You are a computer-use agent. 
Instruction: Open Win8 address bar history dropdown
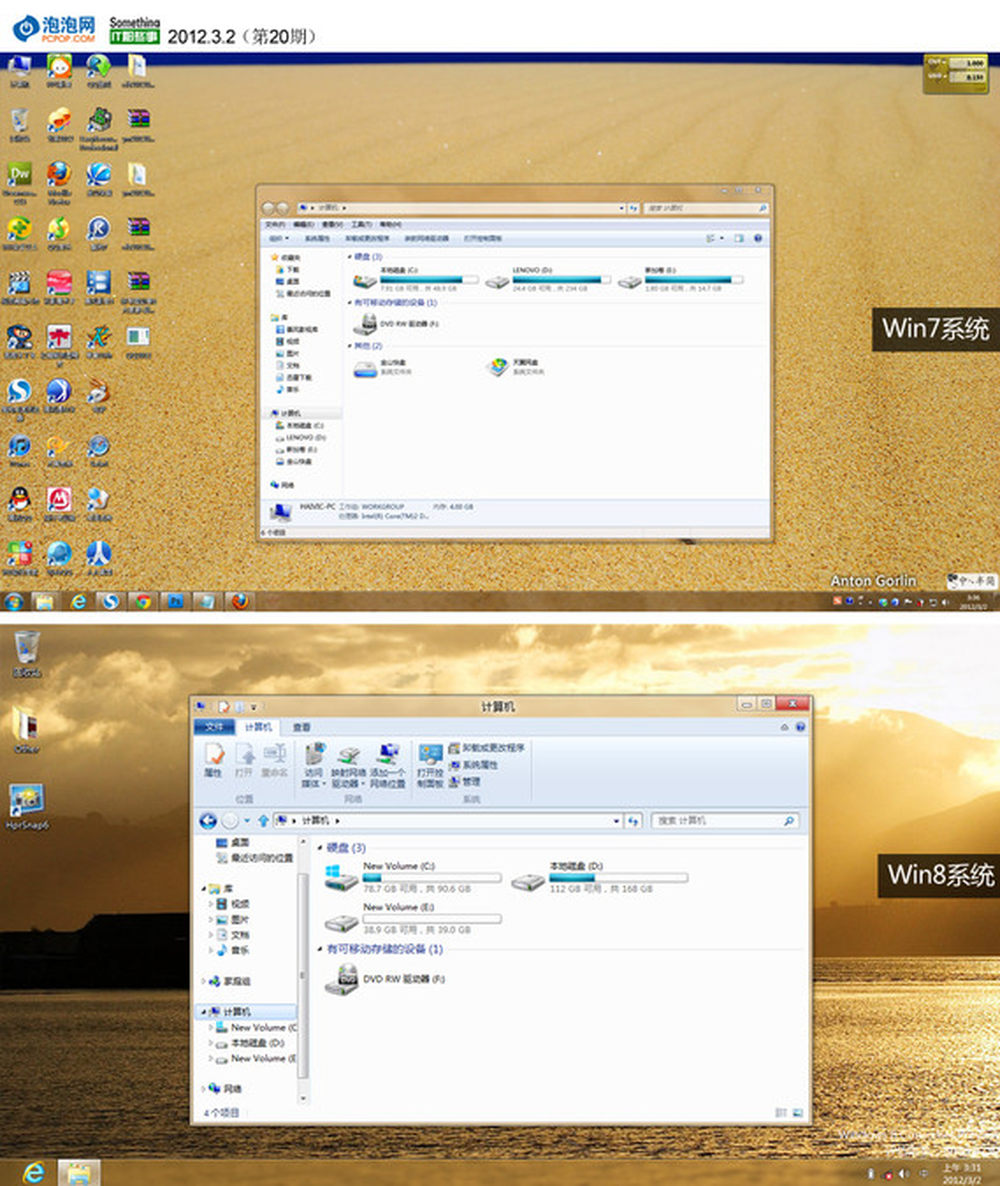(617, 821)
